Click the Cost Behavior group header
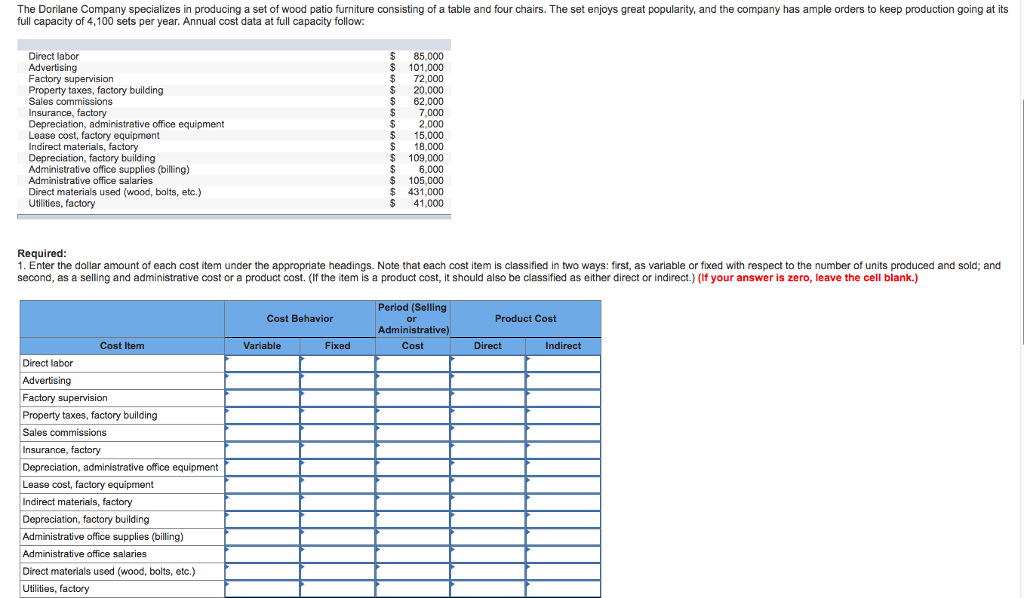The image size is (1024, 598). [x=300, y=319]
